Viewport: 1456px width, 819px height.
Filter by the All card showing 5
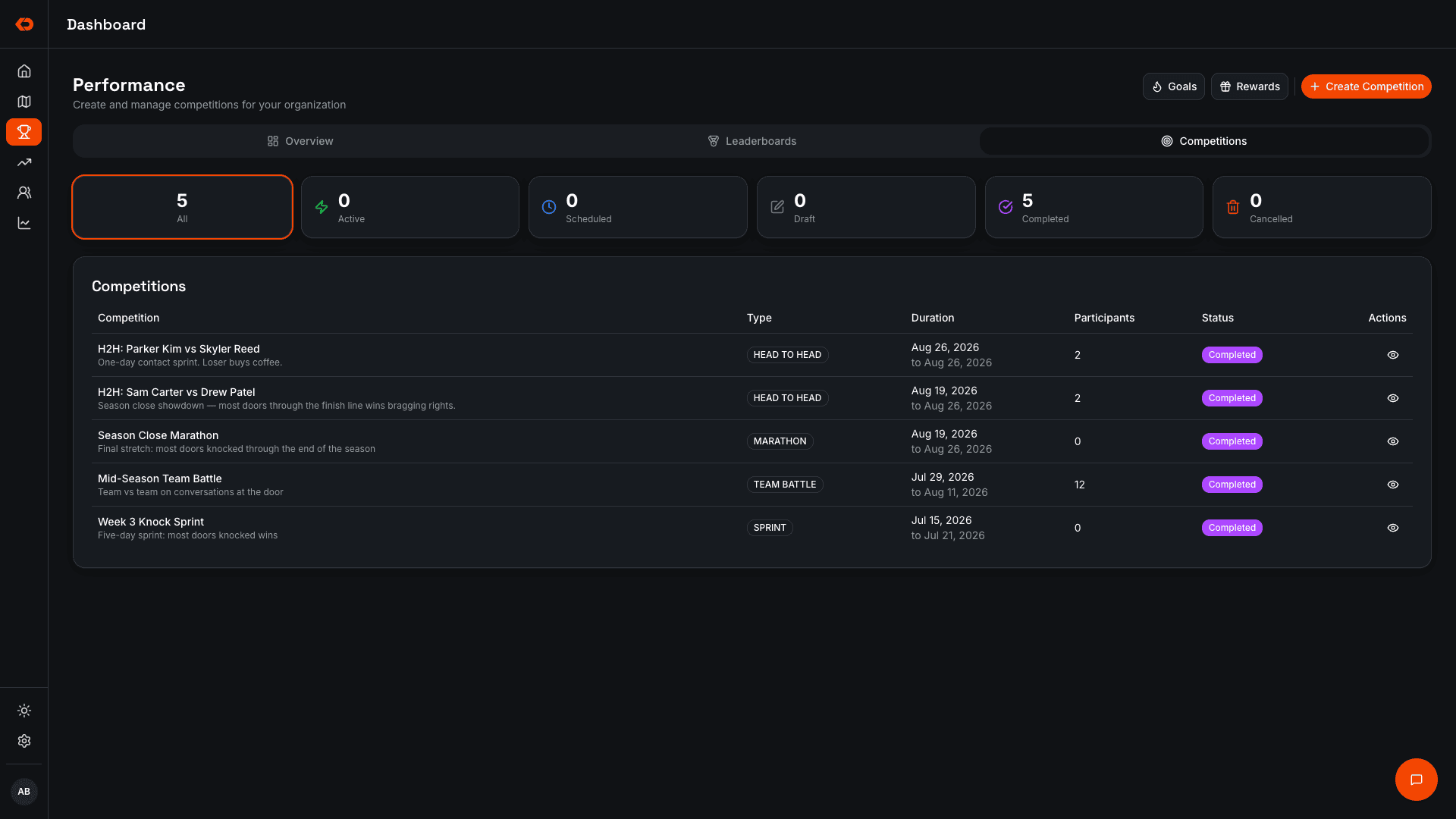pyautogui.click(x=182, y=207)
